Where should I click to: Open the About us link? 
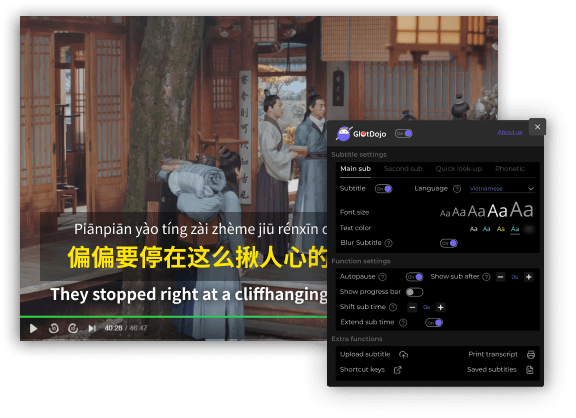(510, 132)
